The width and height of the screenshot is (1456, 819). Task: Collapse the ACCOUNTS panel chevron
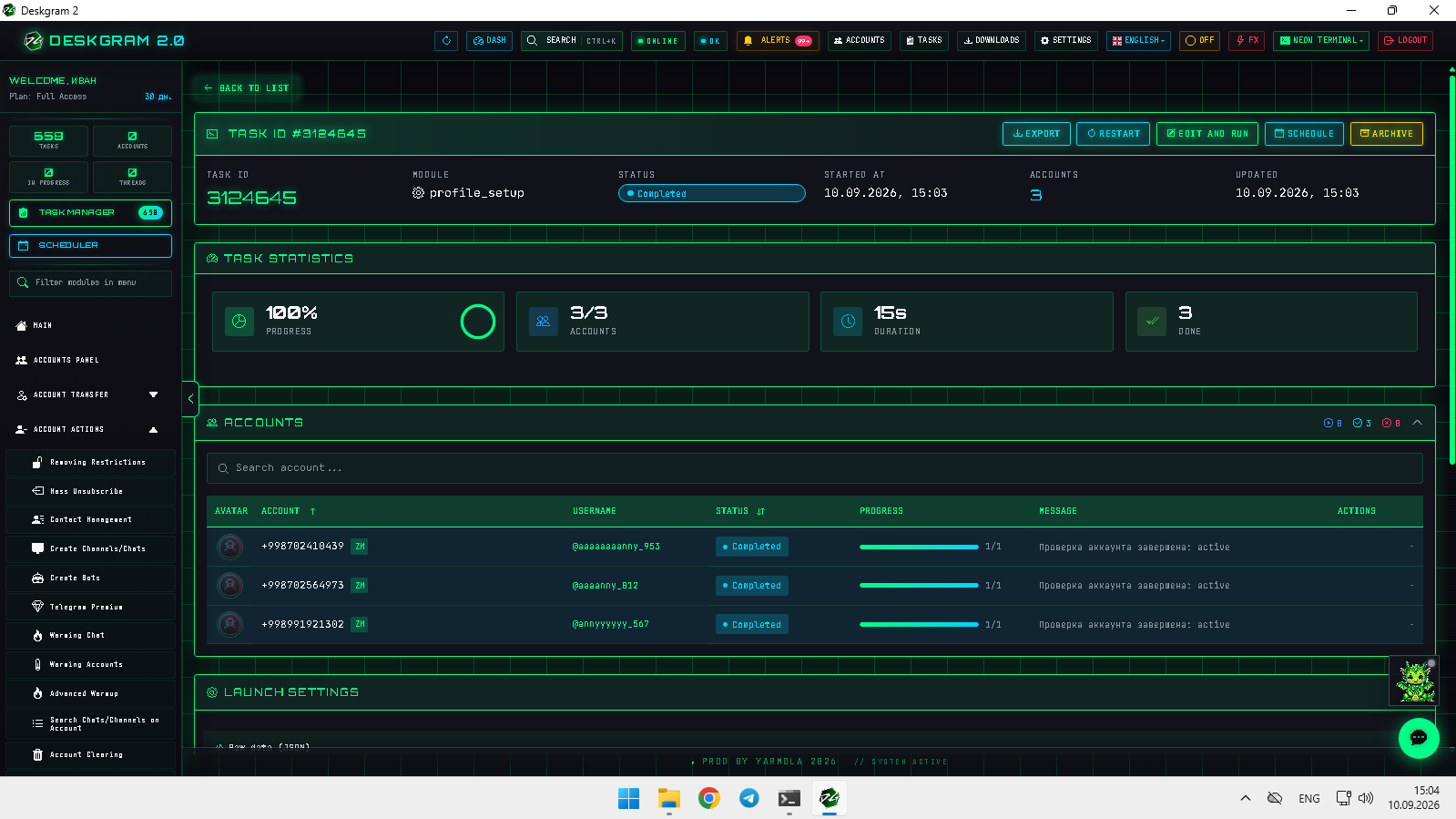[1417, 423]
